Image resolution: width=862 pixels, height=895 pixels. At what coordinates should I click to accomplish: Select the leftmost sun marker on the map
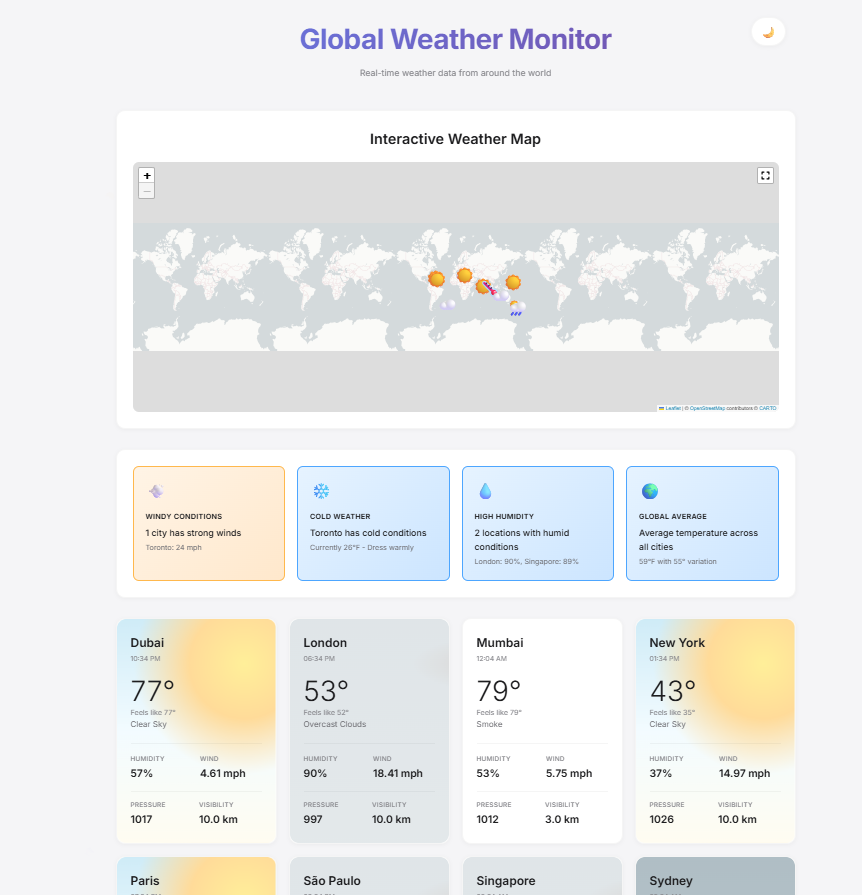tap(437, 279)
